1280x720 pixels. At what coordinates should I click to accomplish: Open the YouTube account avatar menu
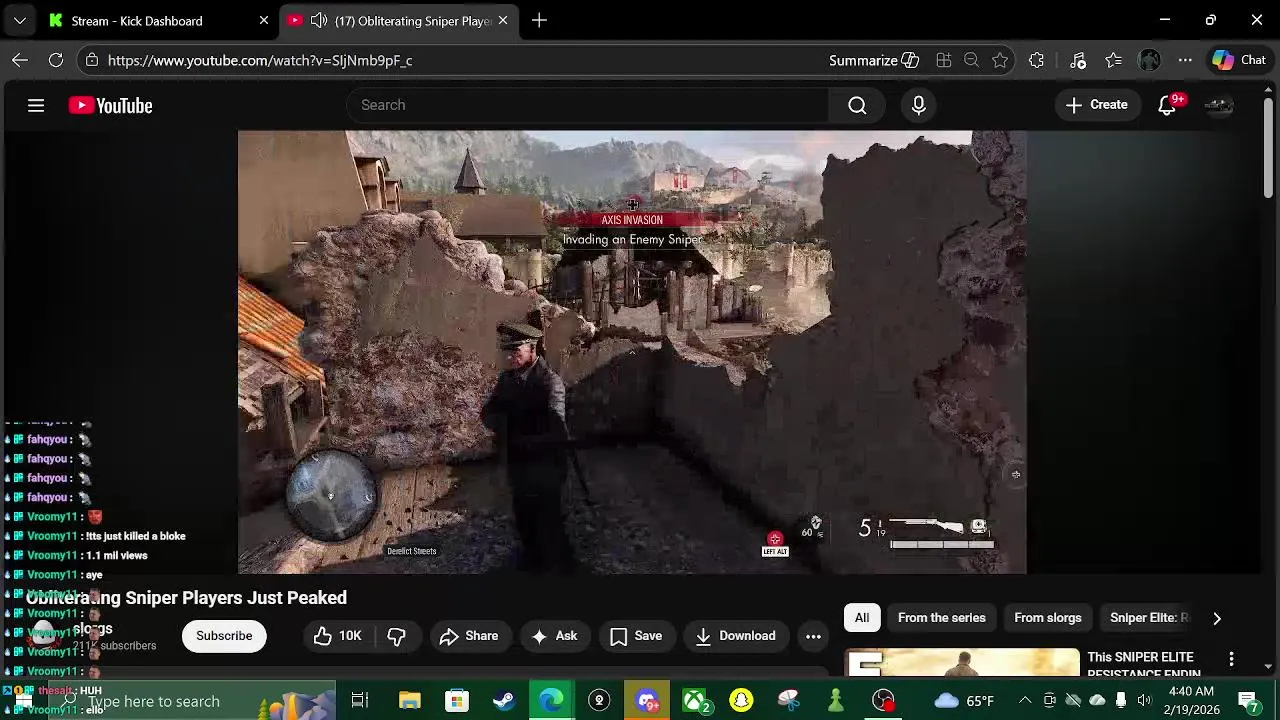[x=1218, y=105]
